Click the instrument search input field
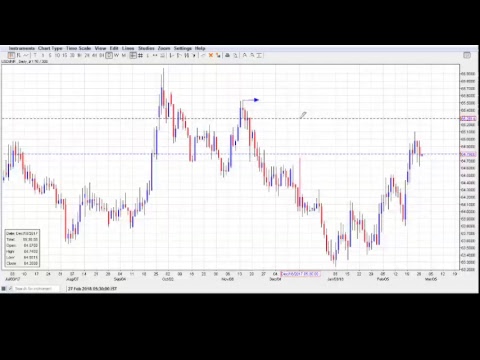Image resolution: width=480 pixels, height=360 pixels. (36, 288)
